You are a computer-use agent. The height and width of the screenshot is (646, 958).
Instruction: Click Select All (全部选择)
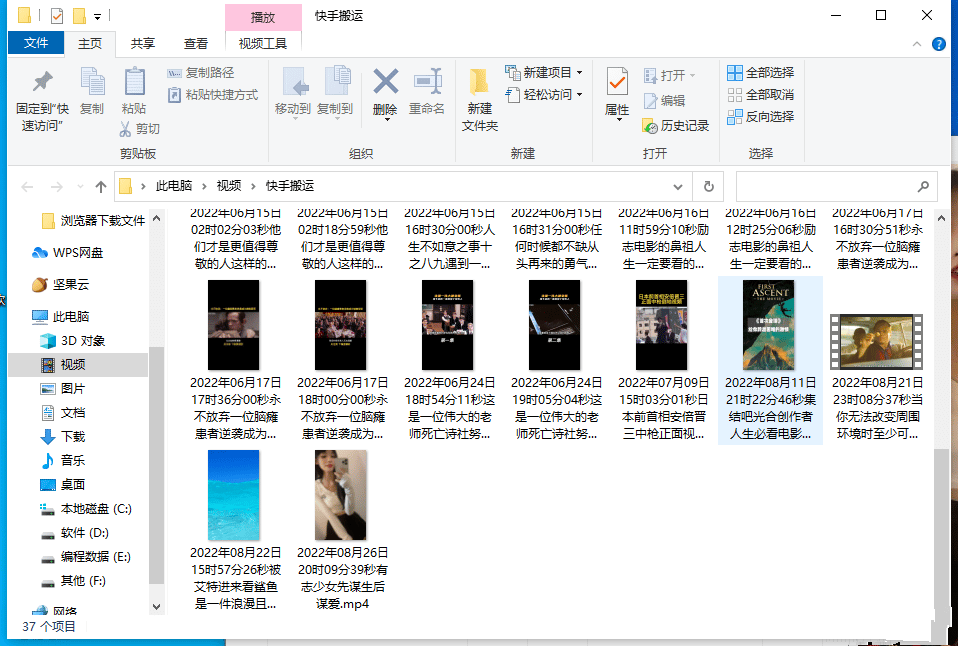(761, 73)
